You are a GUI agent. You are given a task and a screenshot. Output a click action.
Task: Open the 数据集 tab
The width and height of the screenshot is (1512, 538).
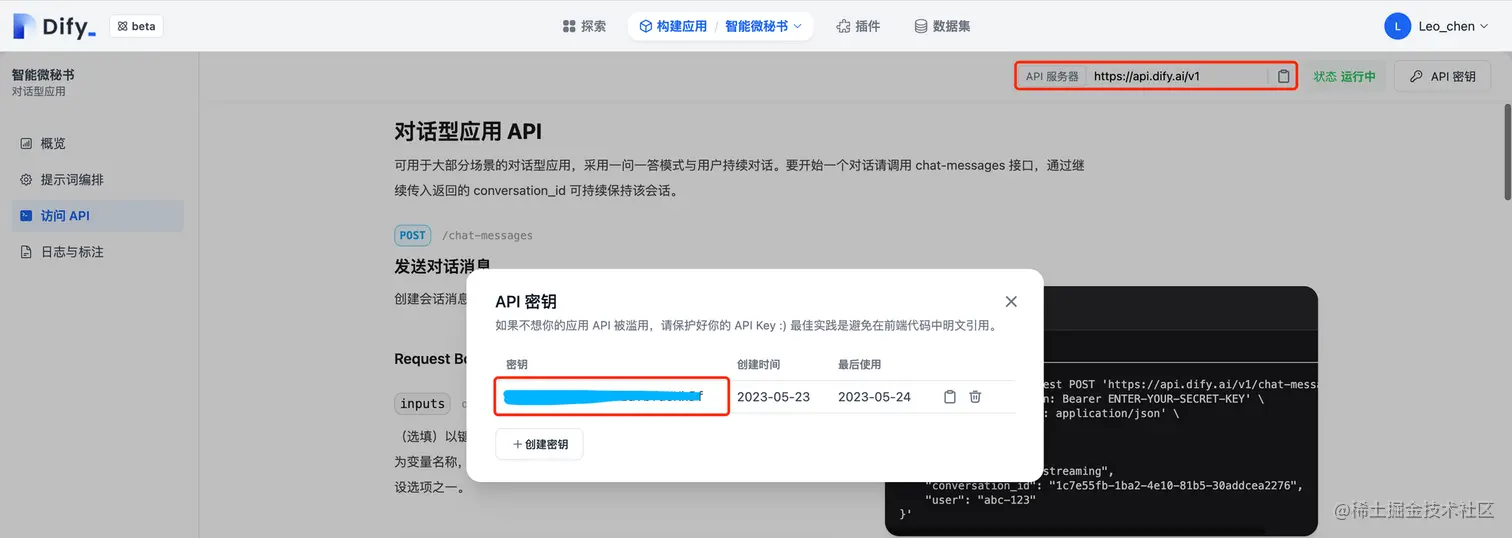pyautogui.click(x=942, y=26)
